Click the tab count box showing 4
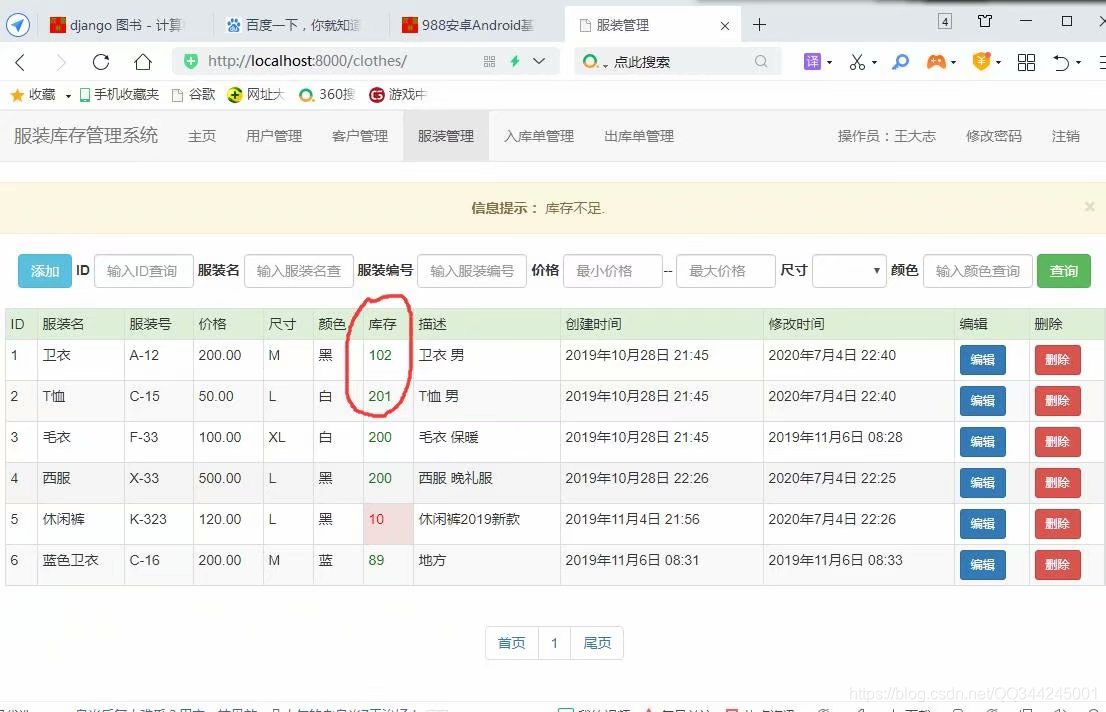 tap(944, 21)
